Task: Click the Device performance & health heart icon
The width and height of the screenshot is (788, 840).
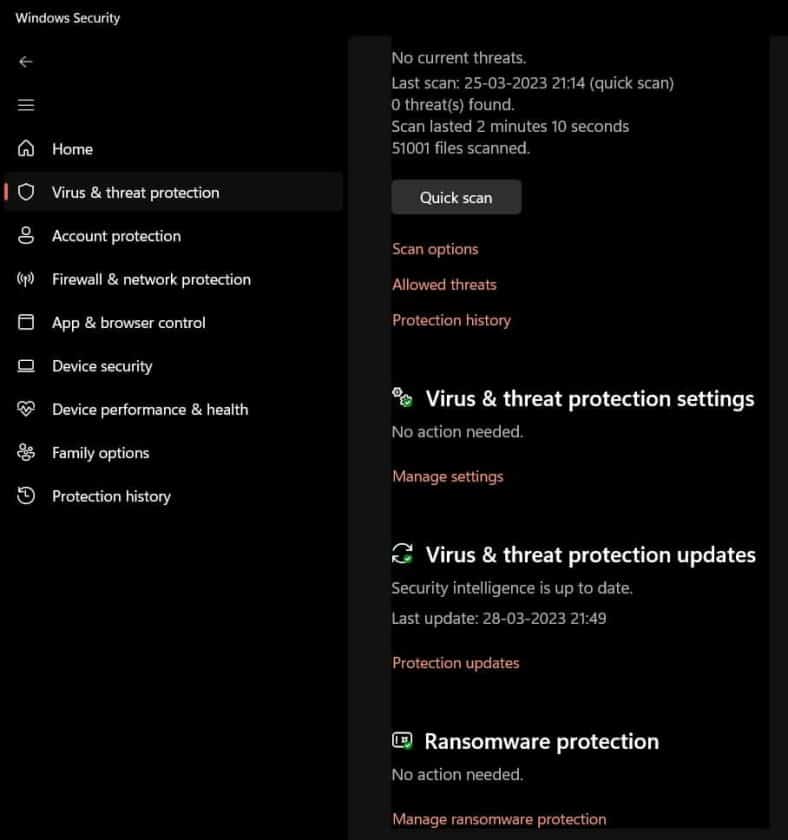Action: [x=26, y=409]
